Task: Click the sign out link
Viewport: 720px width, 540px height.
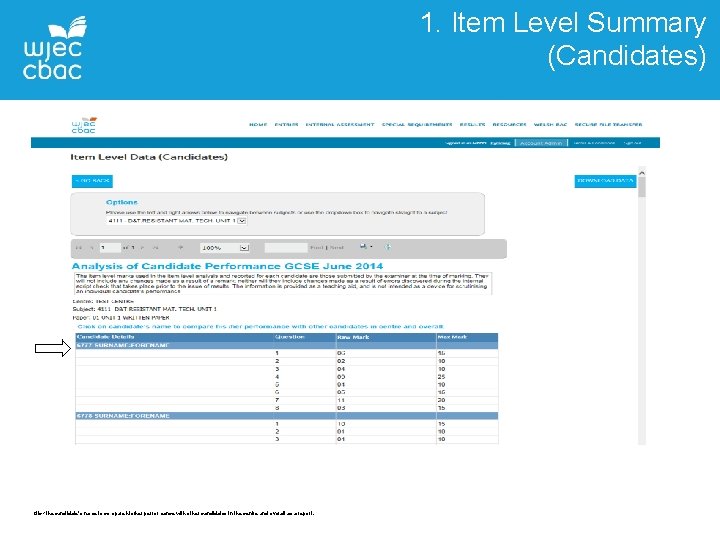Action: 632,143
